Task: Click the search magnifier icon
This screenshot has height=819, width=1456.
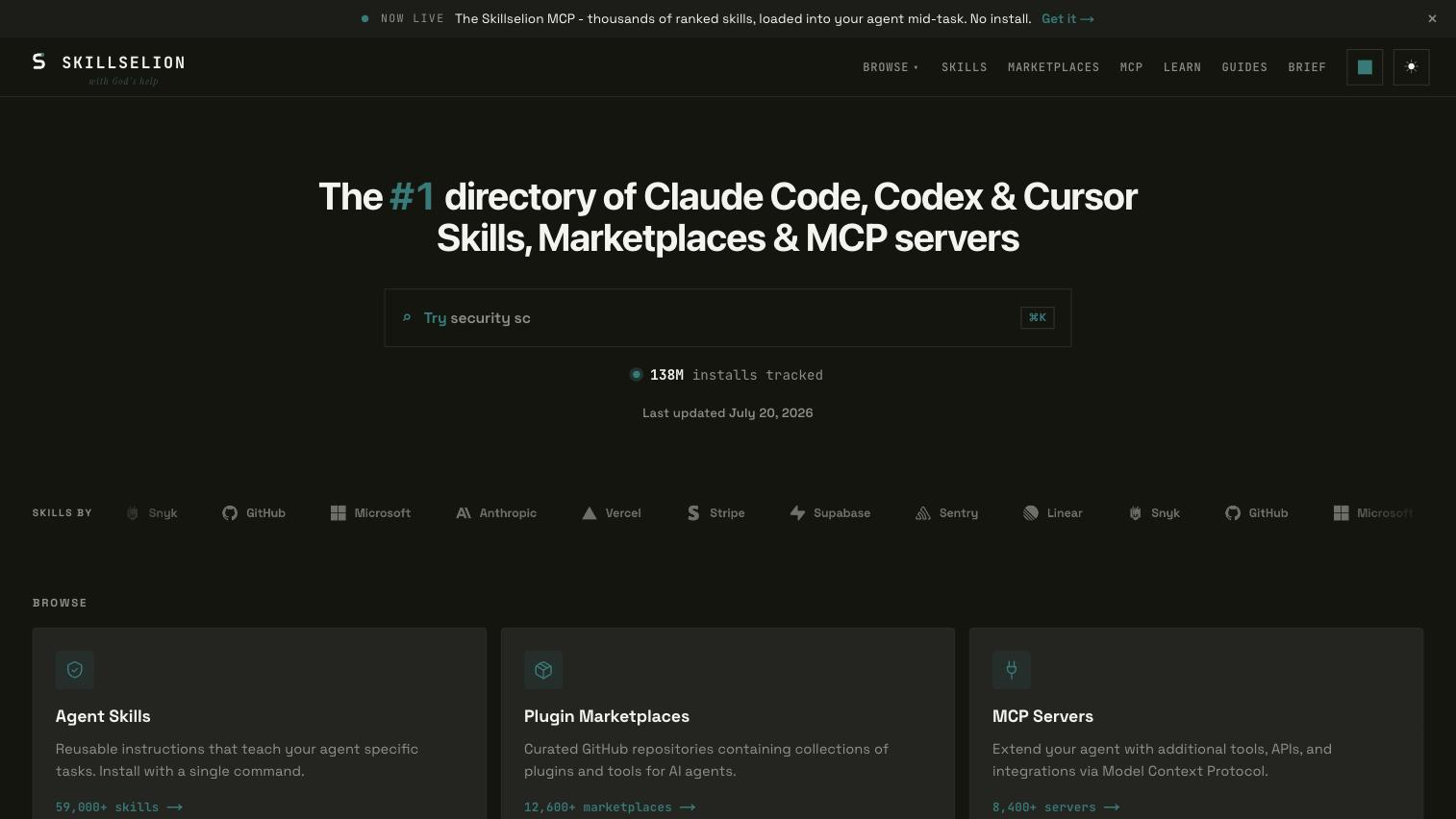Action: point(407,318)
